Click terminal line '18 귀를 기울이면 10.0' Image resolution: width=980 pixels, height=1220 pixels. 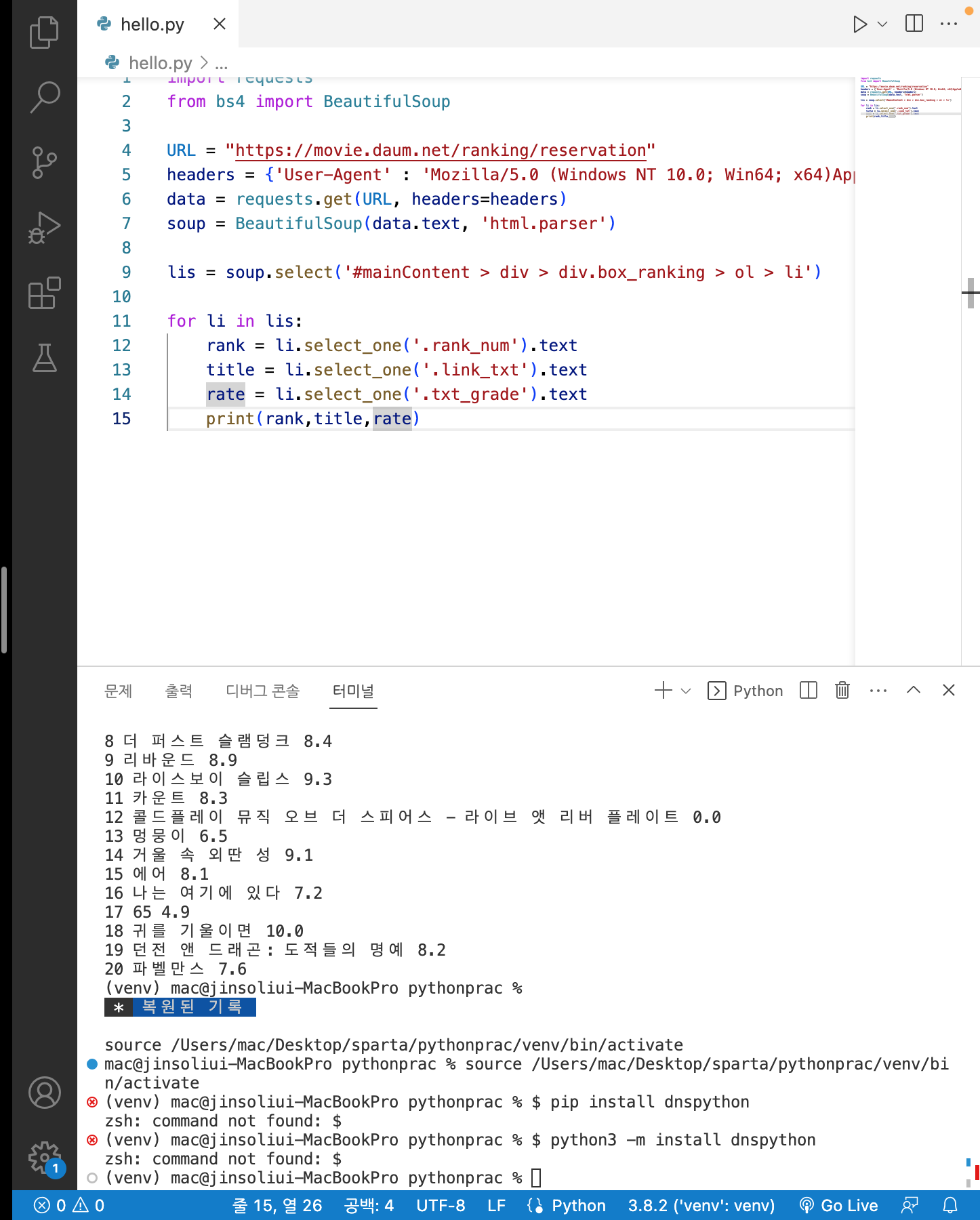click(204, 931)
